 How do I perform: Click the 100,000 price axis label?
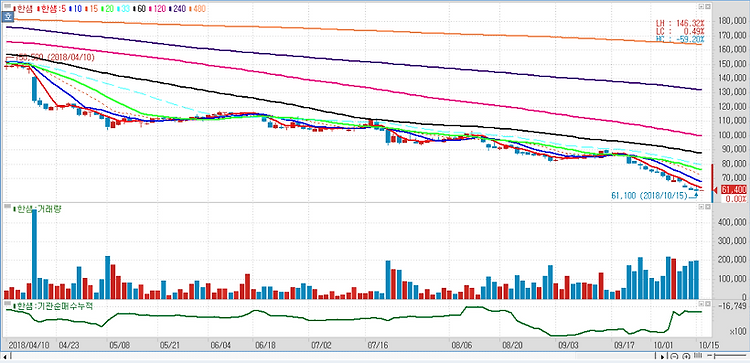[733, 135]
